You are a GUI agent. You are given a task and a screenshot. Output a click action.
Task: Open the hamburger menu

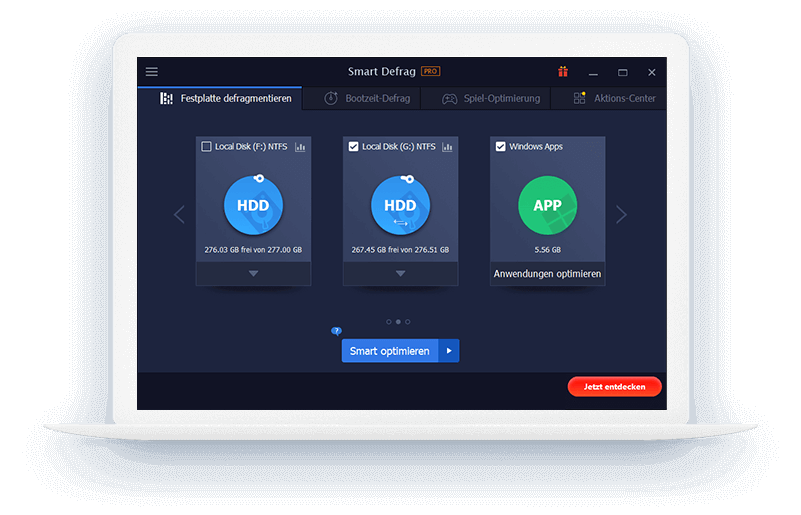point(152,72)
